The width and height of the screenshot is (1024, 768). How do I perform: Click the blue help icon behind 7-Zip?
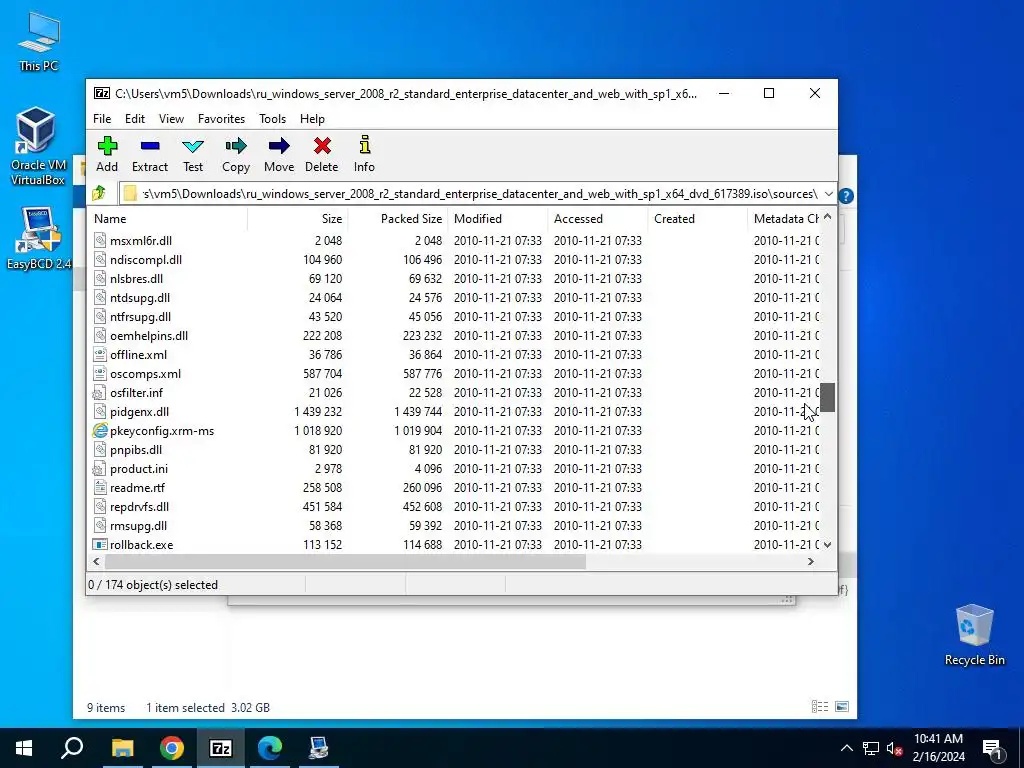(846, 195)
